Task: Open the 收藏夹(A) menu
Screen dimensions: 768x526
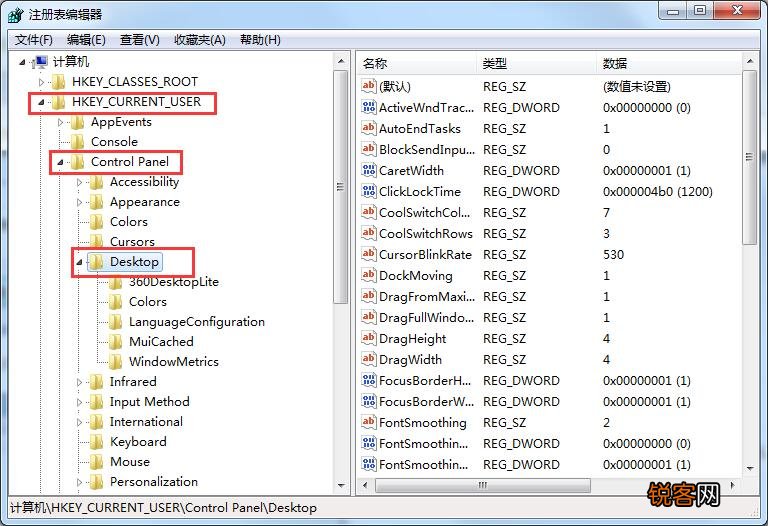Action: 200,40
